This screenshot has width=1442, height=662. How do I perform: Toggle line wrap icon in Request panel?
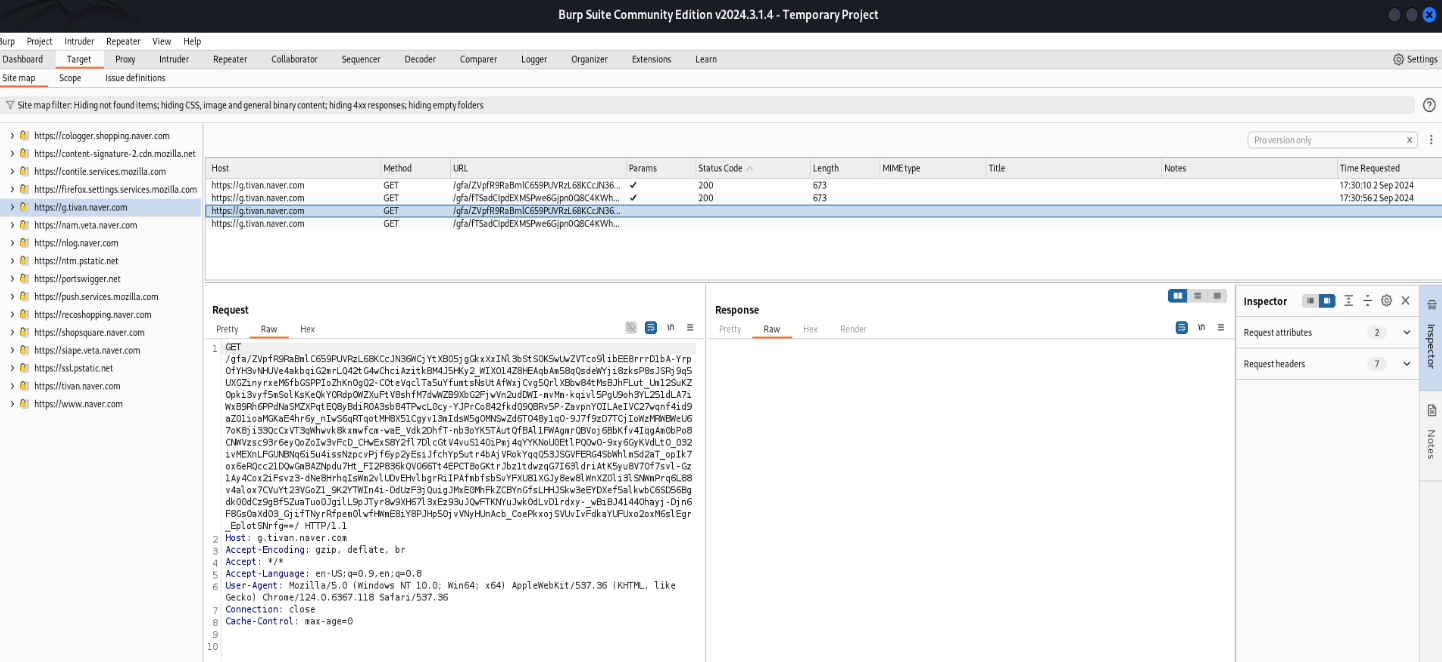tap(651, 327)
